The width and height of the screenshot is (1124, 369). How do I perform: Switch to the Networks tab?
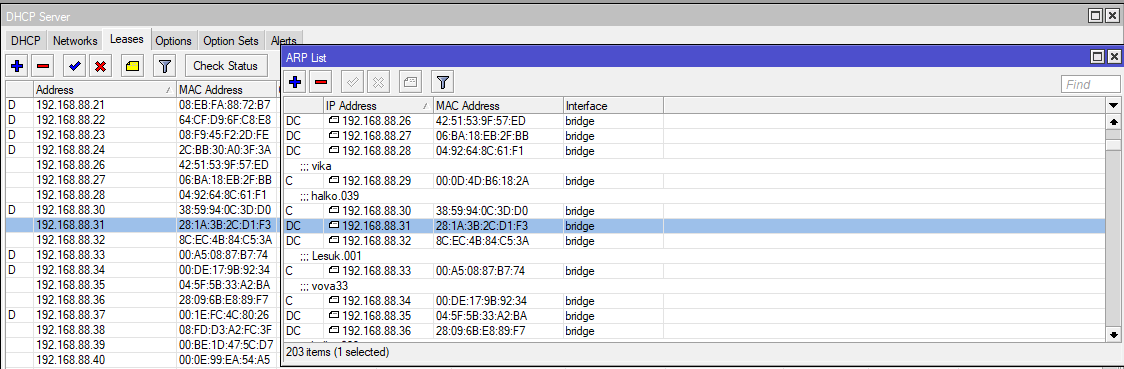point(75,41)
